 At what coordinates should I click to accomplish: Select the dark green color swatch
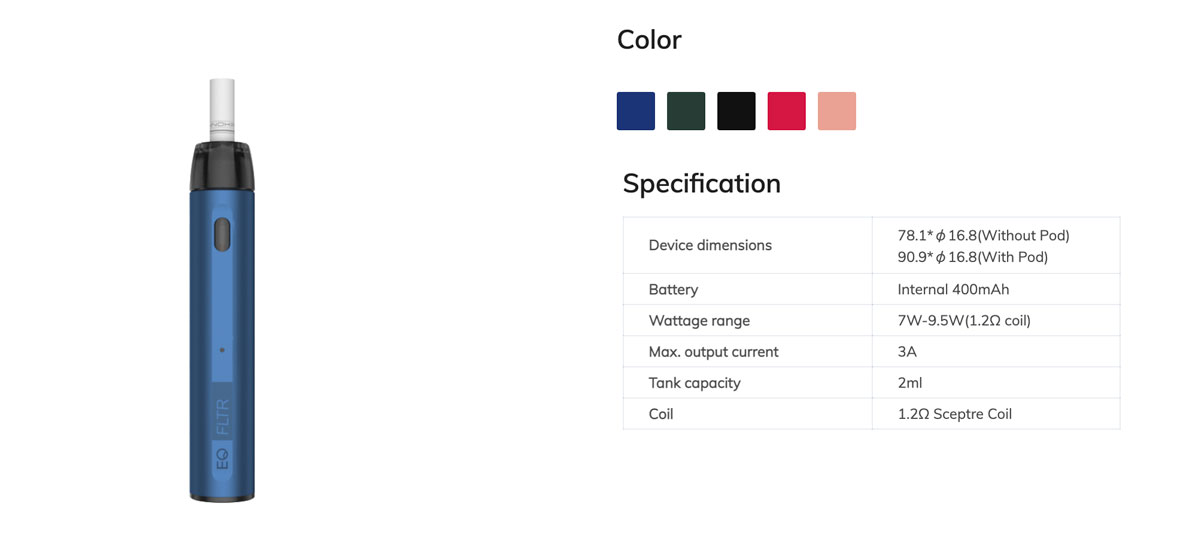pyautogui.click(x=686, y=111)
